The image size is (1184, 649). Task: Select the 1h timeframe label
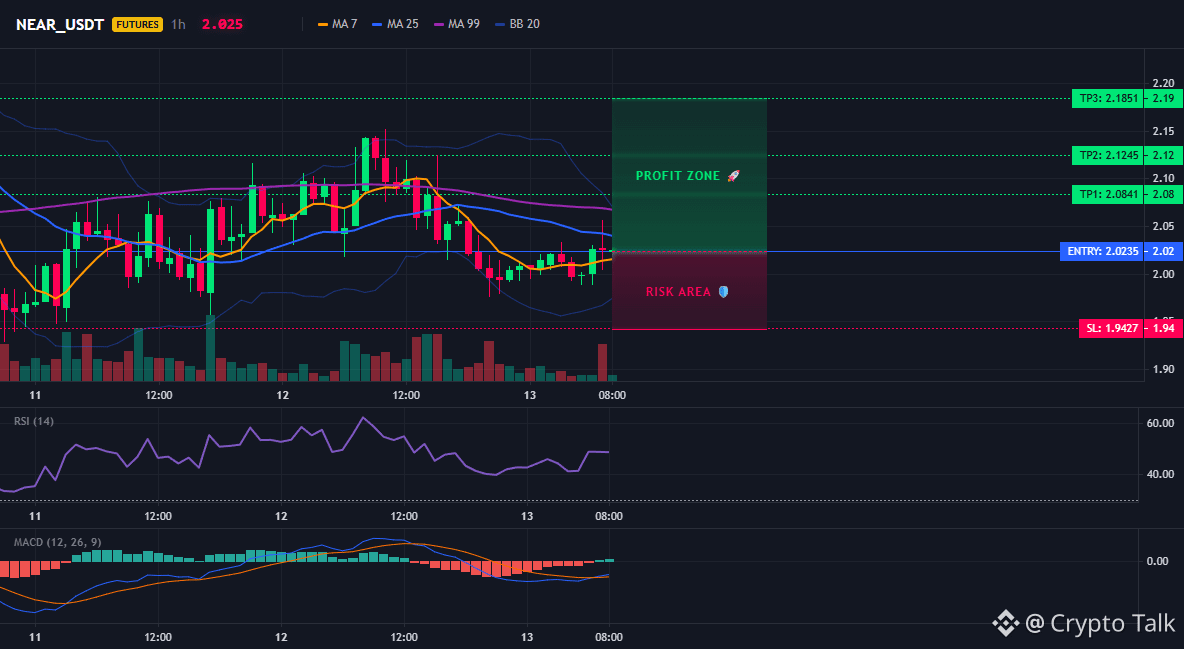(x=178, y=24)
